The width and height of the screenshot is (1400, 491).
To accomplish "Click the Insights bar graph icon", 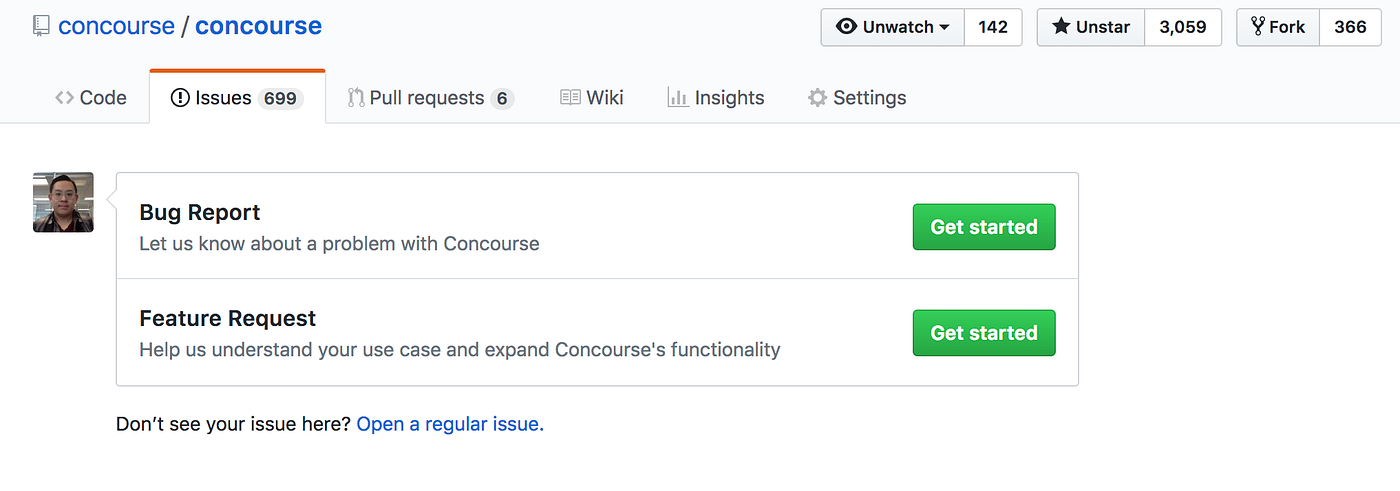I will tap(678, 98).
